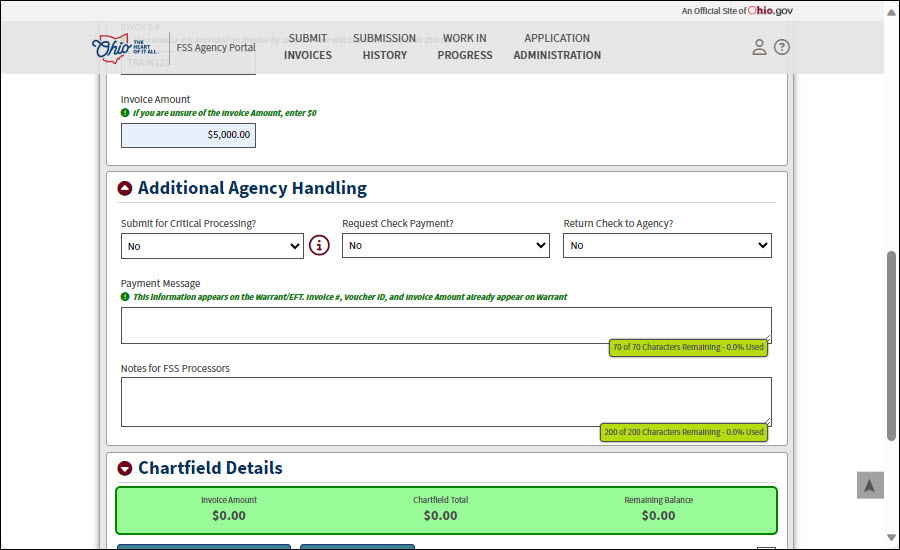Click the vertical scrollbar thumb
The width and height of the screenshot is (900, 550).
point(891,346)
